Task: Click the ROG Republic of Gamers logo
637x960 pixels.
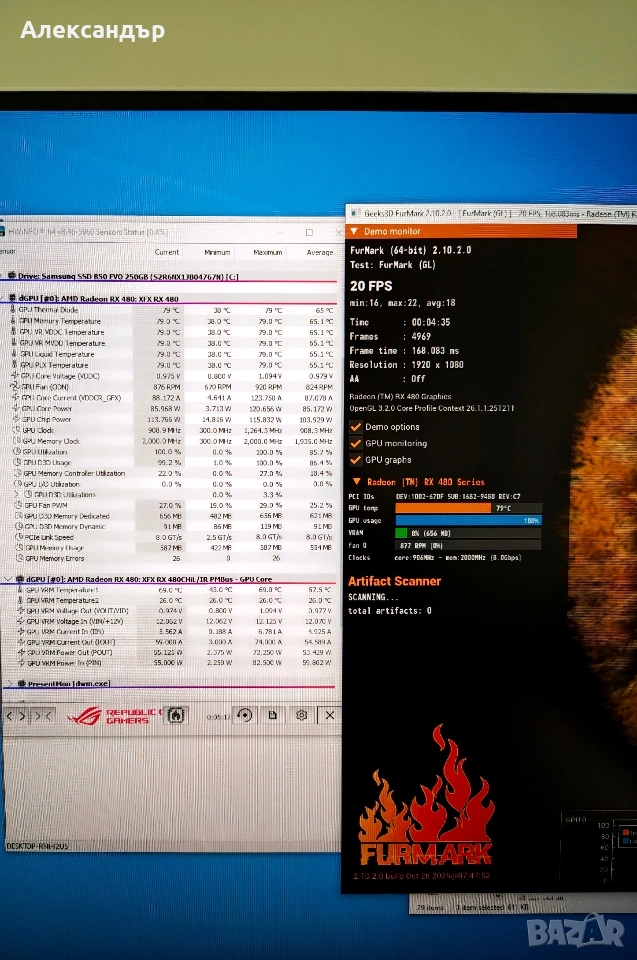Action: 115,716
